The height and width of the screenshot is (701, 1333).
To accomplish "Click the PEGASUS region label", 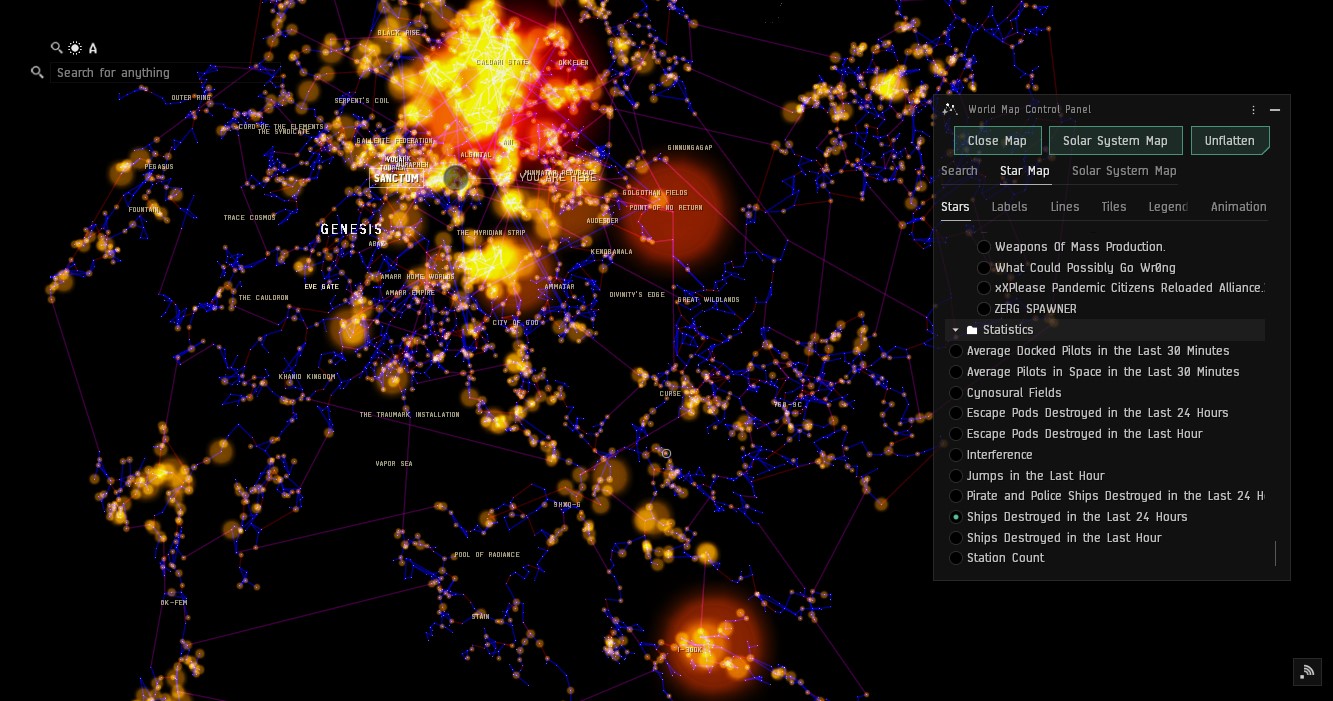I will coord(159,167).
